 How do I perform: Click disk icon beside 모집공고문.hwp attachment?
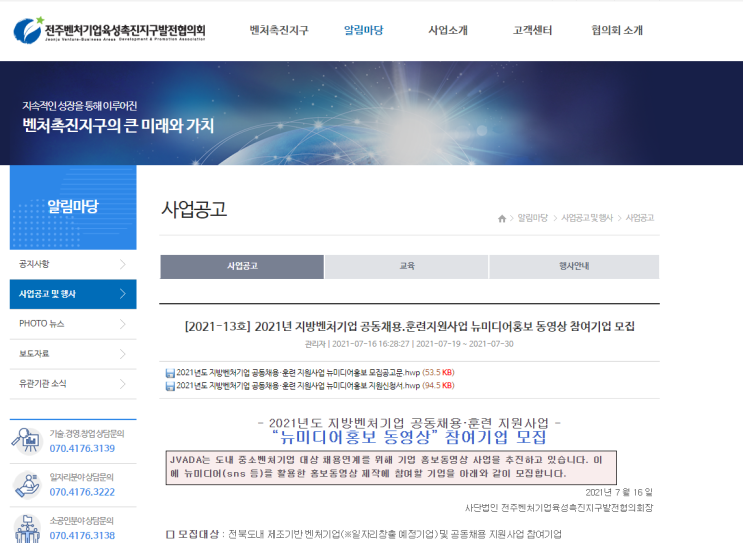coord(170,373)
